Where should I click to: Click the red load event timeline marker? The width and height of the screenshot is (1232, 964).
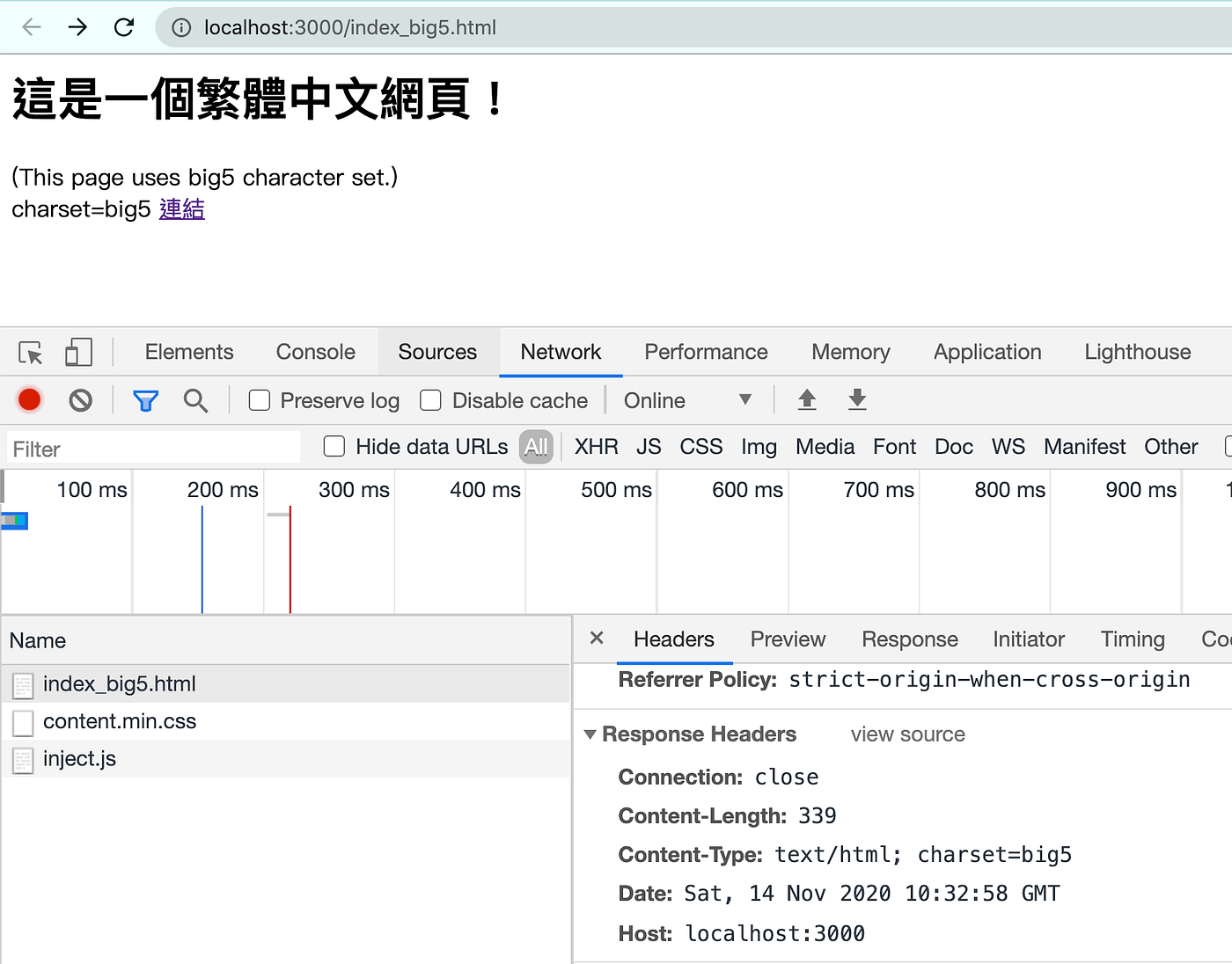290,559
